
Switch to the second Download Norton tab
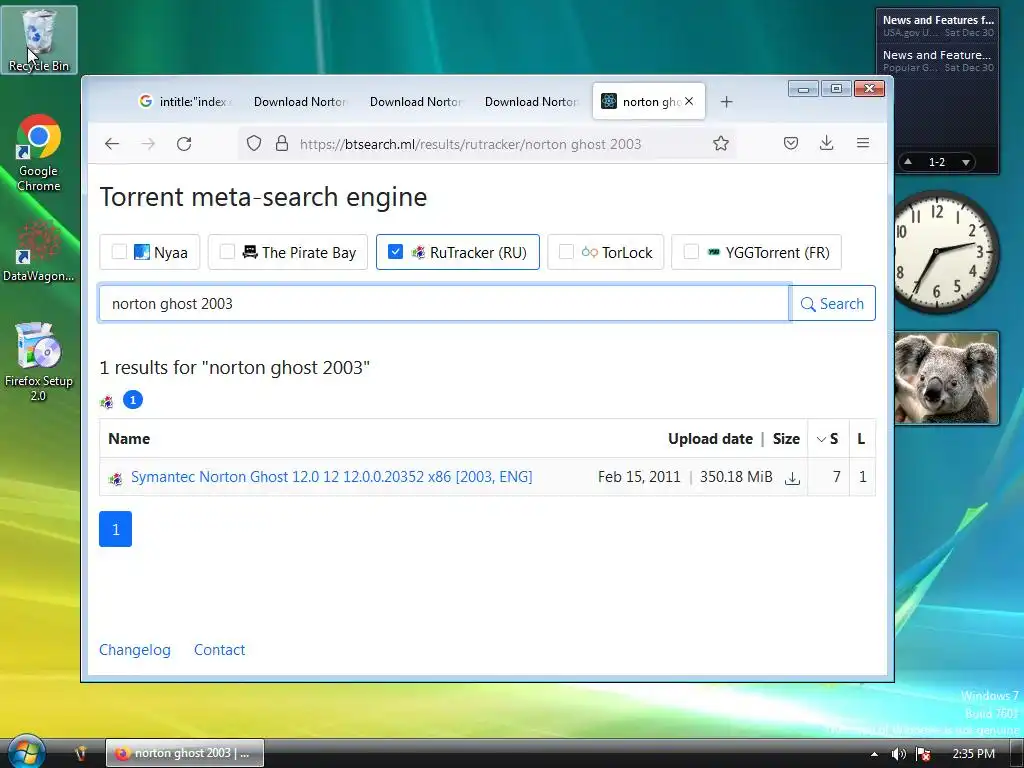(416, 102)
